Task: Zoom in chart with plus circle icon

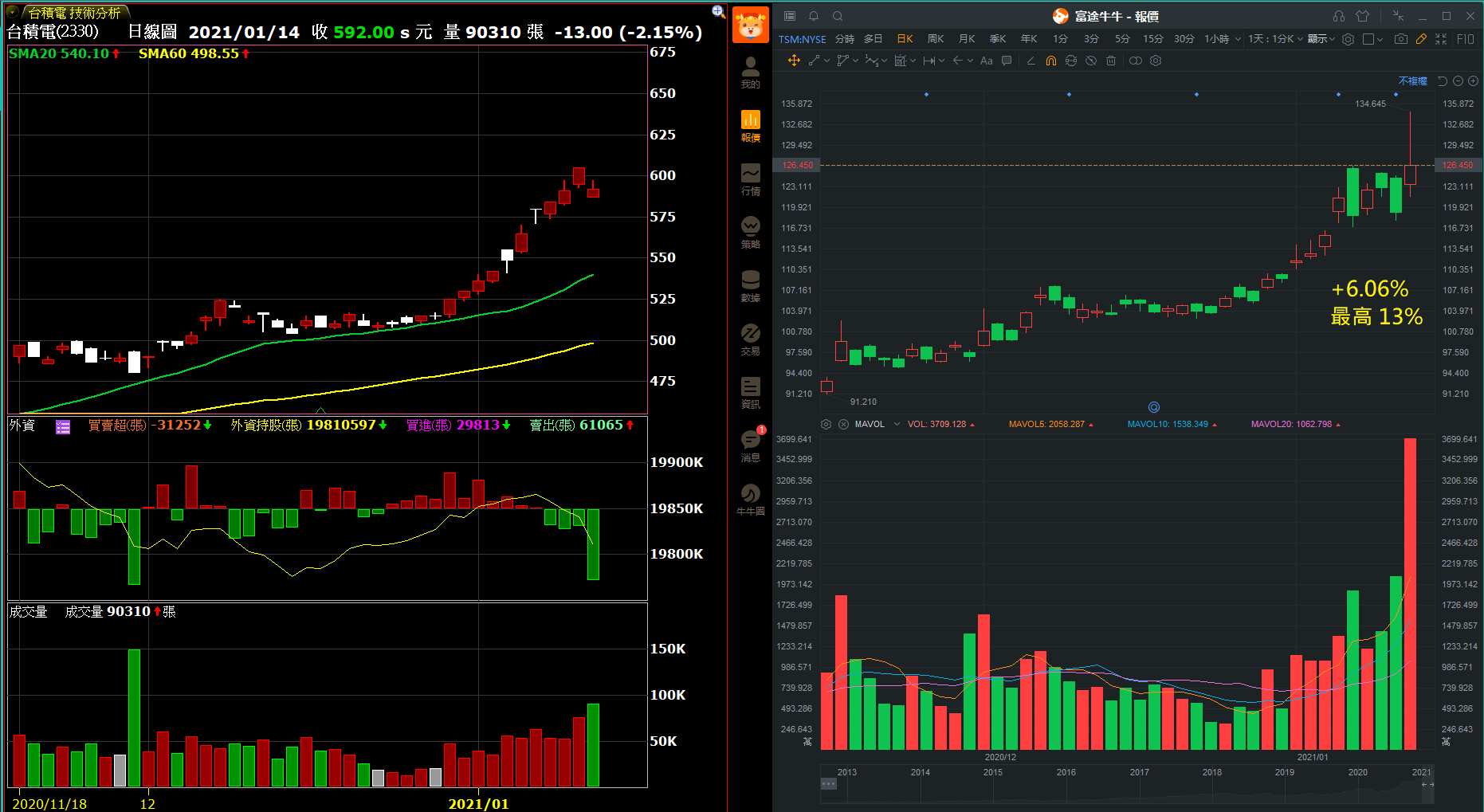Action: coord(1473,81)
